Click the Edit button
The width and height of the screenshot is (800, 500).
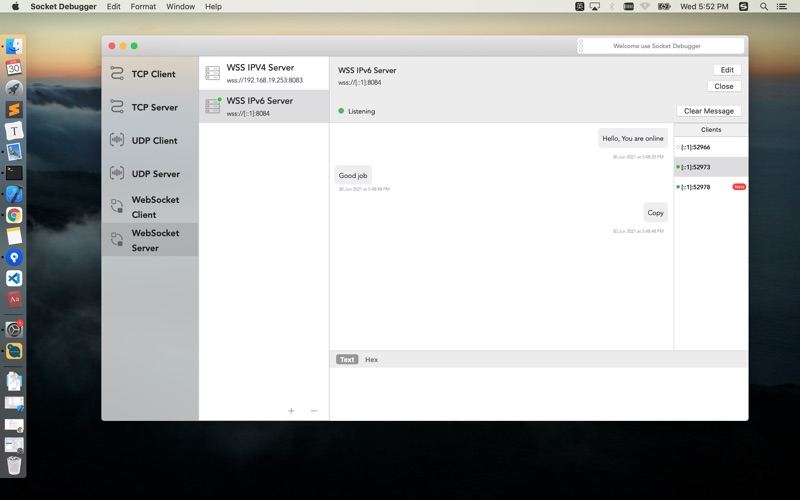[x=727, y=70]
